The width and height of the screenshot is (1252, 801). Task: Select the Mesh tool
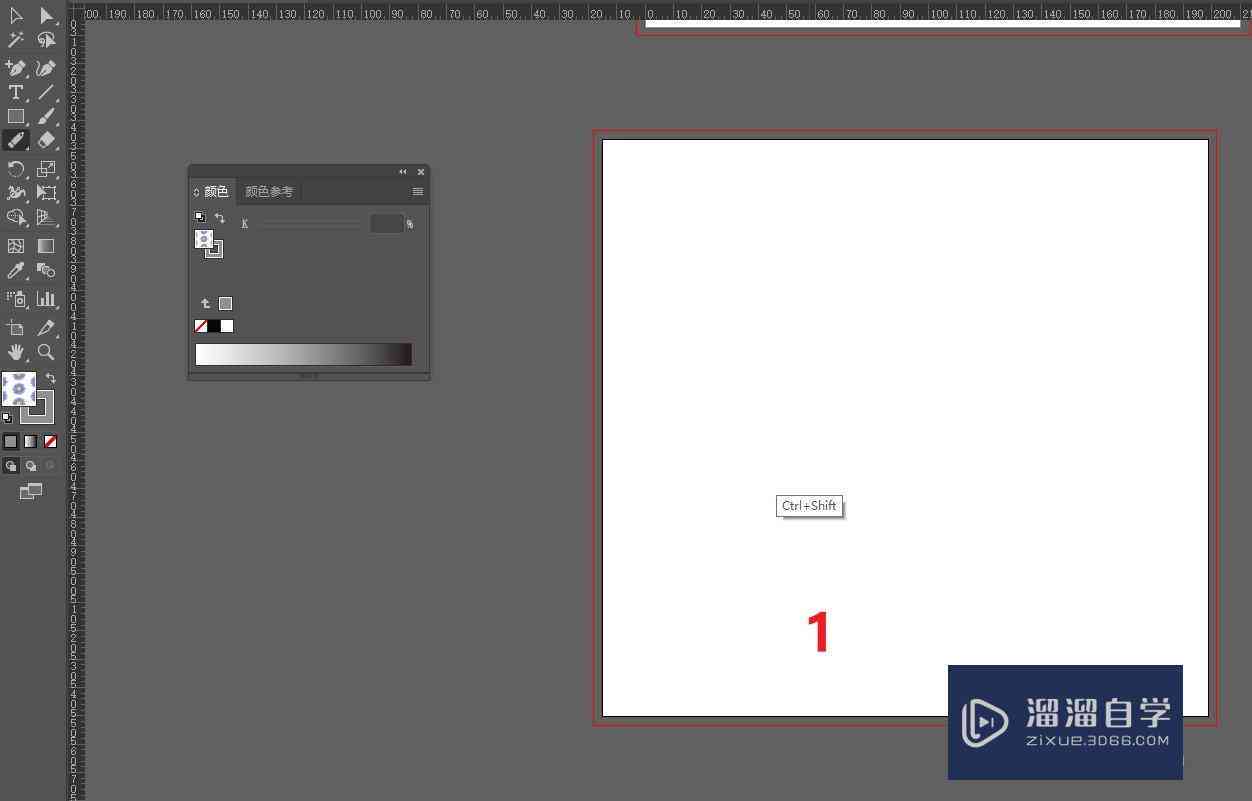click(16, 245)
